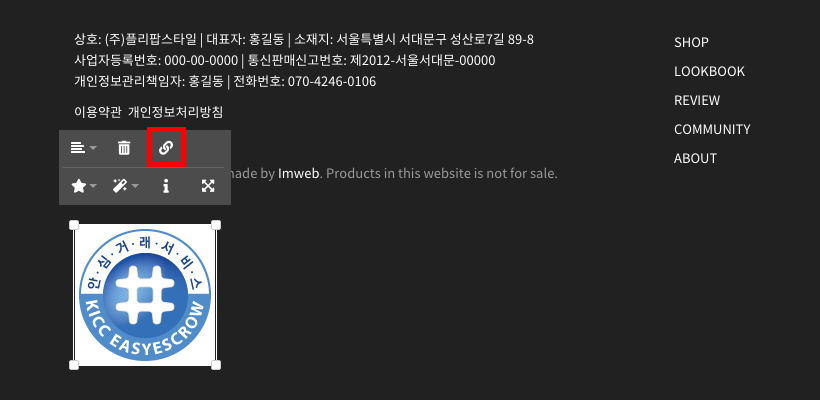Click the bottom-left handle of escrow image

click(74, 365)
